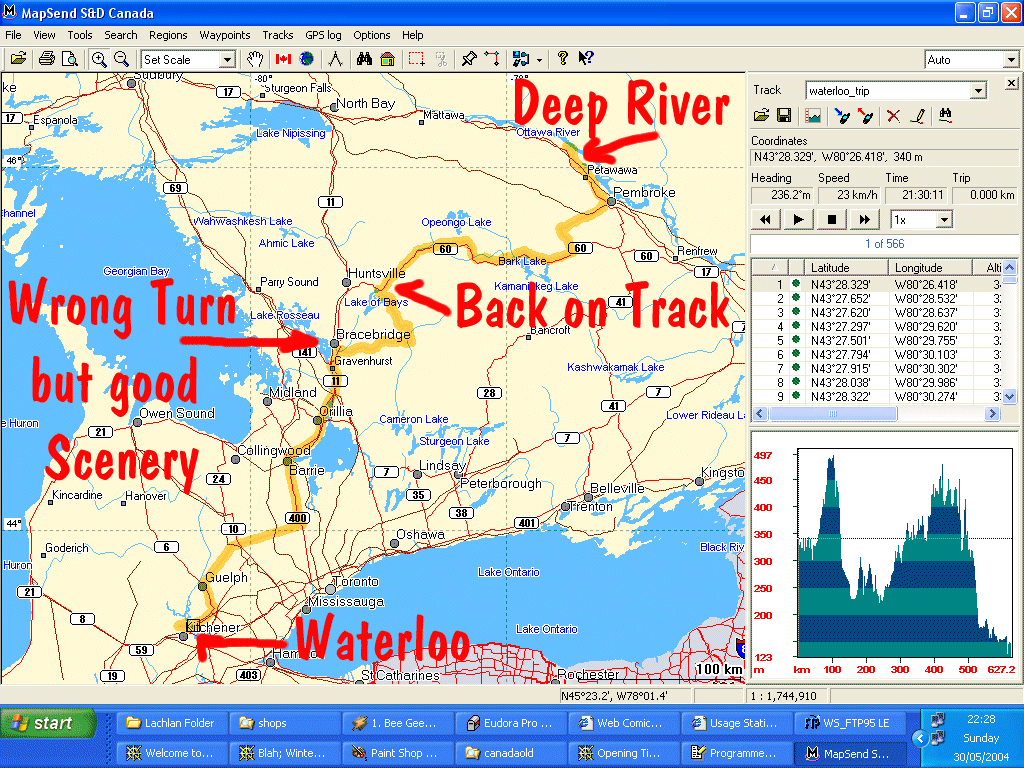Open the Waypoints menu
1024x768 pixels.
pos(224,35)
